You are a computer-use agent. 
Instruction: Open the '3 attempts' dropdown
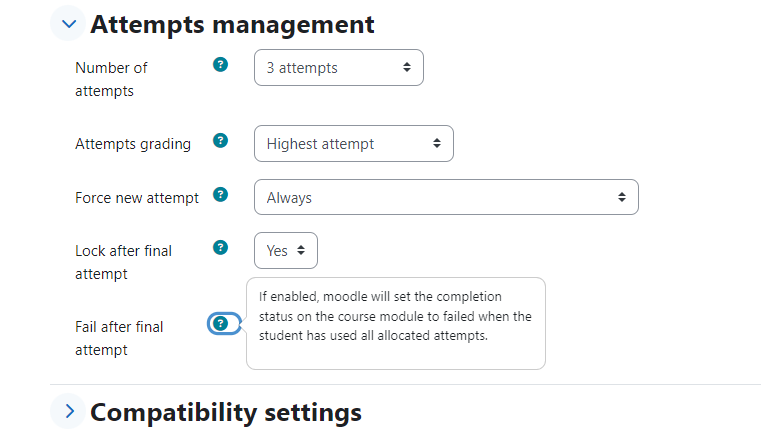coord(339,67)
